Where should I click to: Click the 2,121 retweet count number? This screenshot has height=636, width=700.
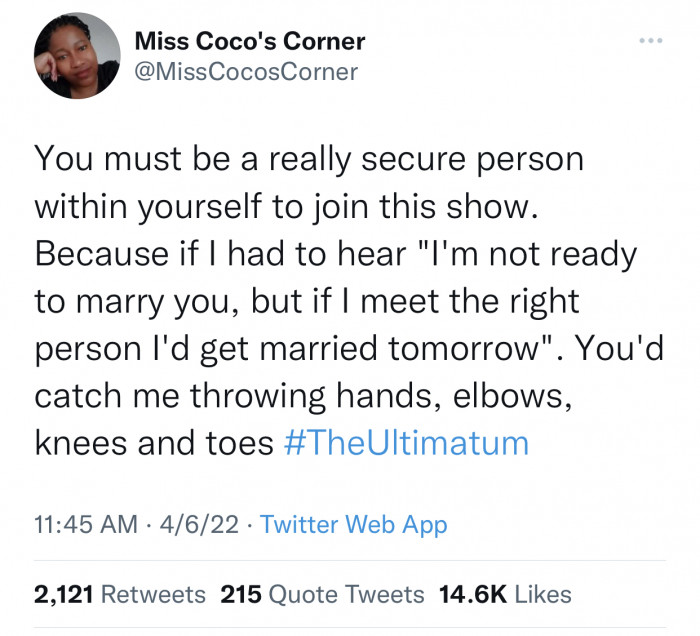pyautogui.click(x=63, y=595)
